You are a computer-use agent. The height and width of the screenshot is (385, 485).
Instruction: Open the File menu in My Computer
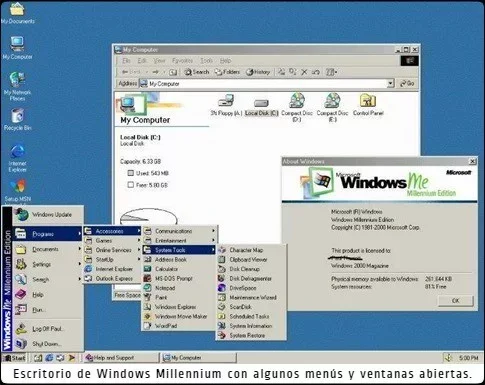click(126, 61)
